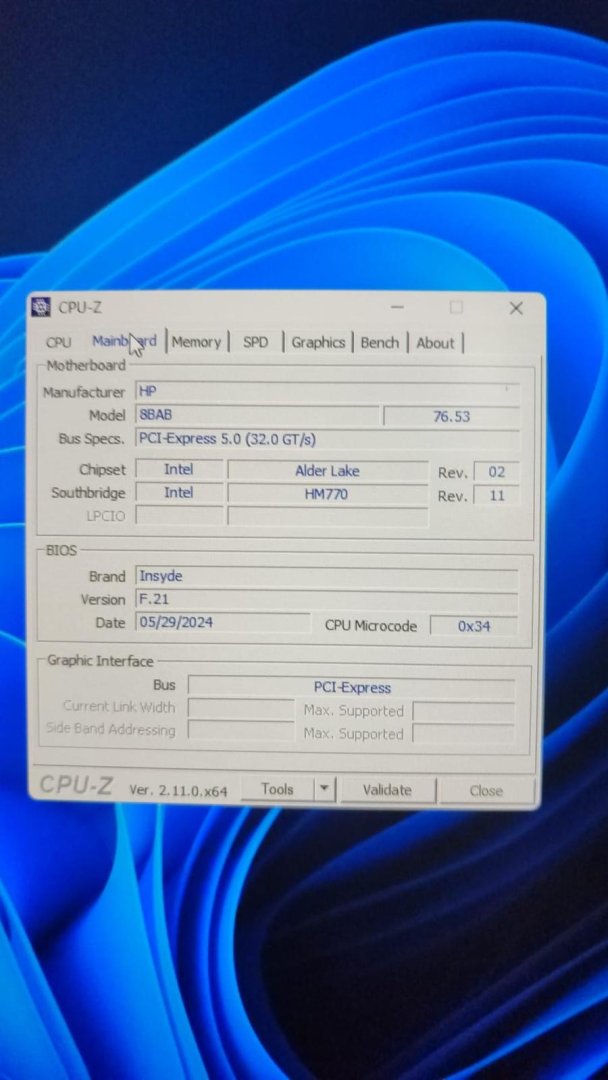Click the Side Band Addressing field

[241, 731]
